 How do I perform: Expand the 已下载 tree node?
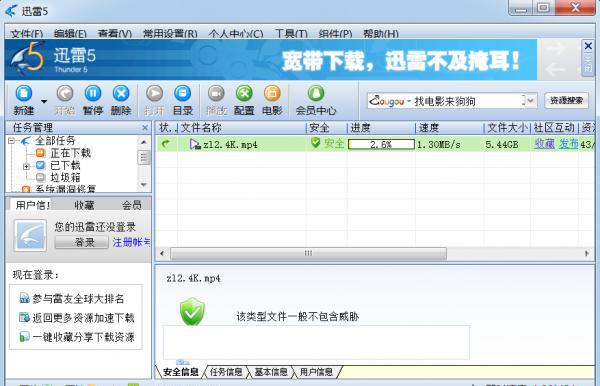[26, 166]
